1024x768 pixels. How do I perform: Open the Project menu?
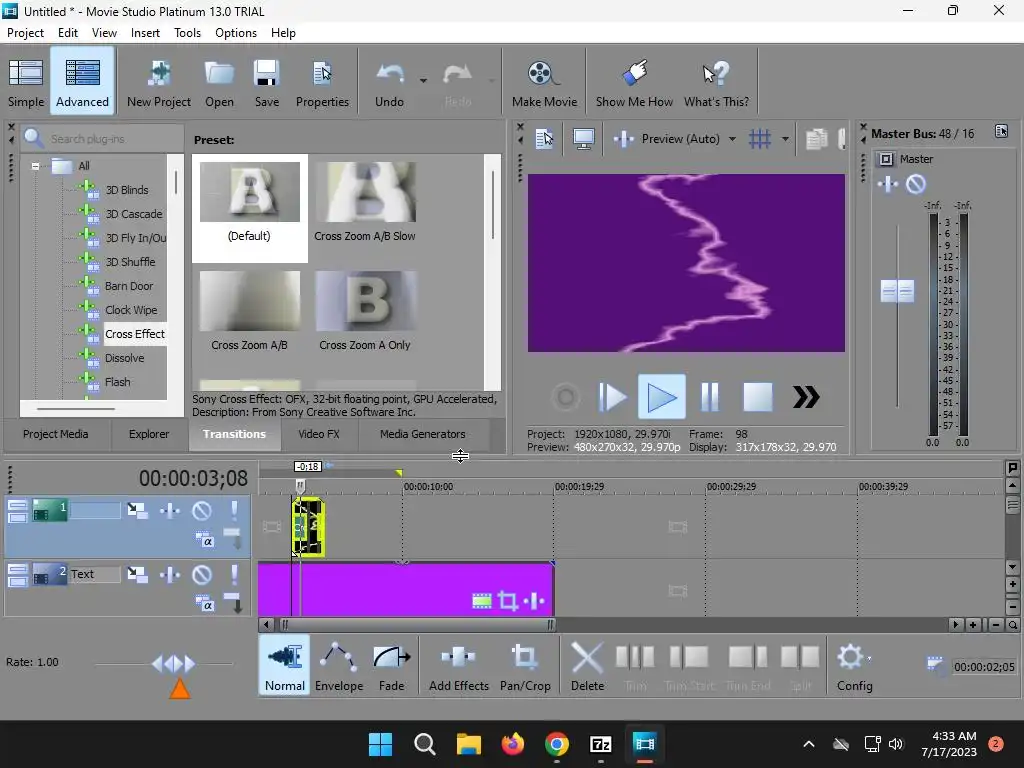(25, 33)
